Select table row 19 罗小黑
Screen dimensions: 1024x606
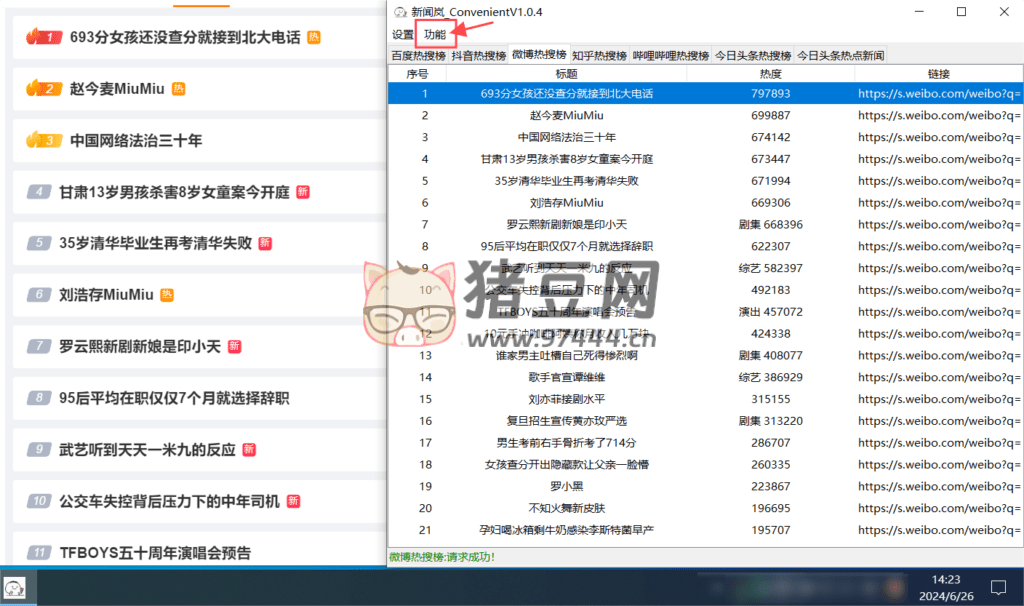click(566, 487)
